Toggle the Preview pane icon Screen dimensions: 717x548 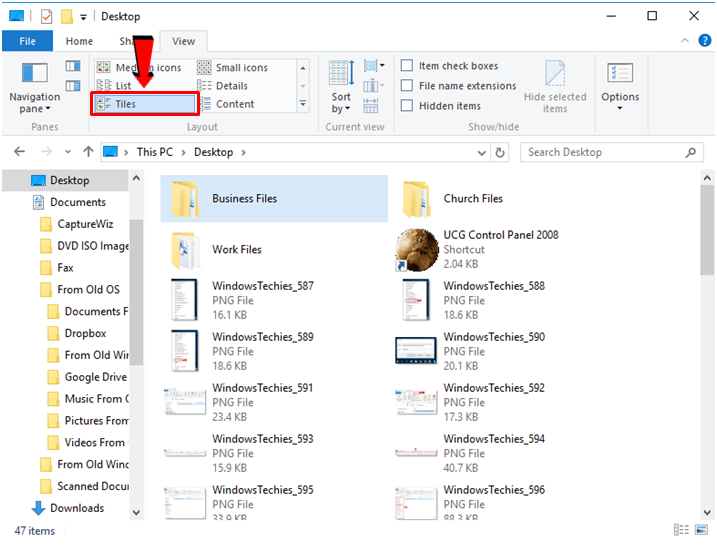(73, 66)
